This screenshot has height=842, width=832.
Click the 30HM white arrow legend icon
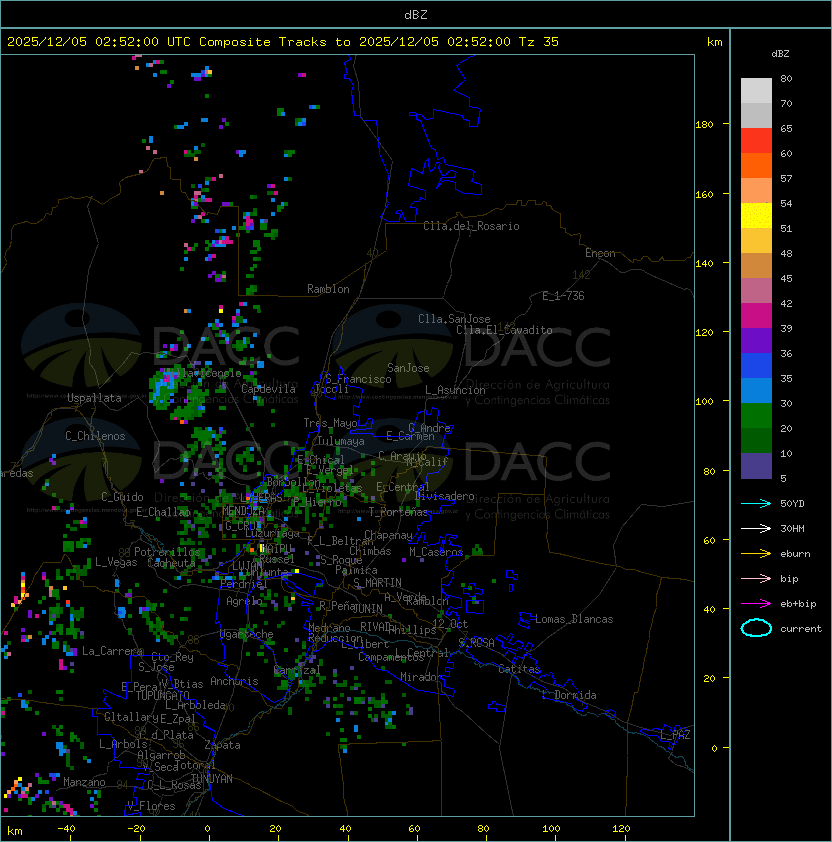click(756, 528)
